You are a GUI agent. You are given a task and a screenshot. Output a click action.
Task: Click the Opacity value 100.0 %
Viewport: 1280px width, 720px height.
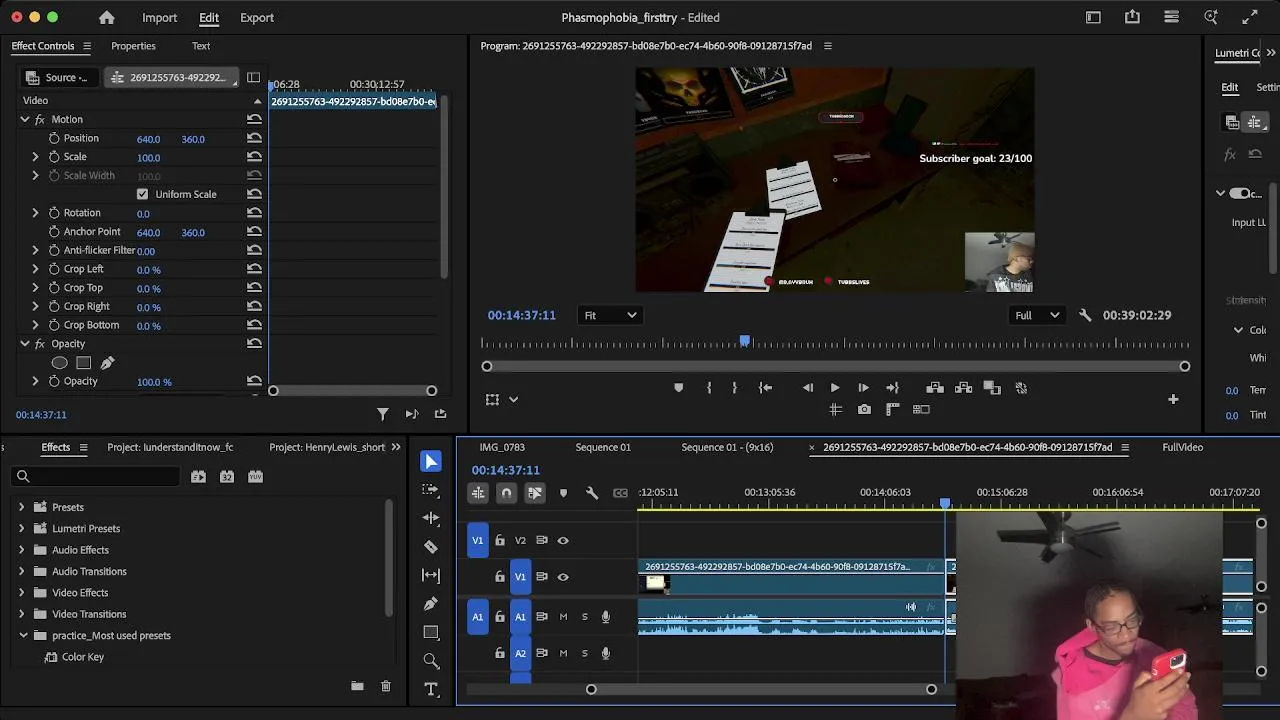[154, 382]
